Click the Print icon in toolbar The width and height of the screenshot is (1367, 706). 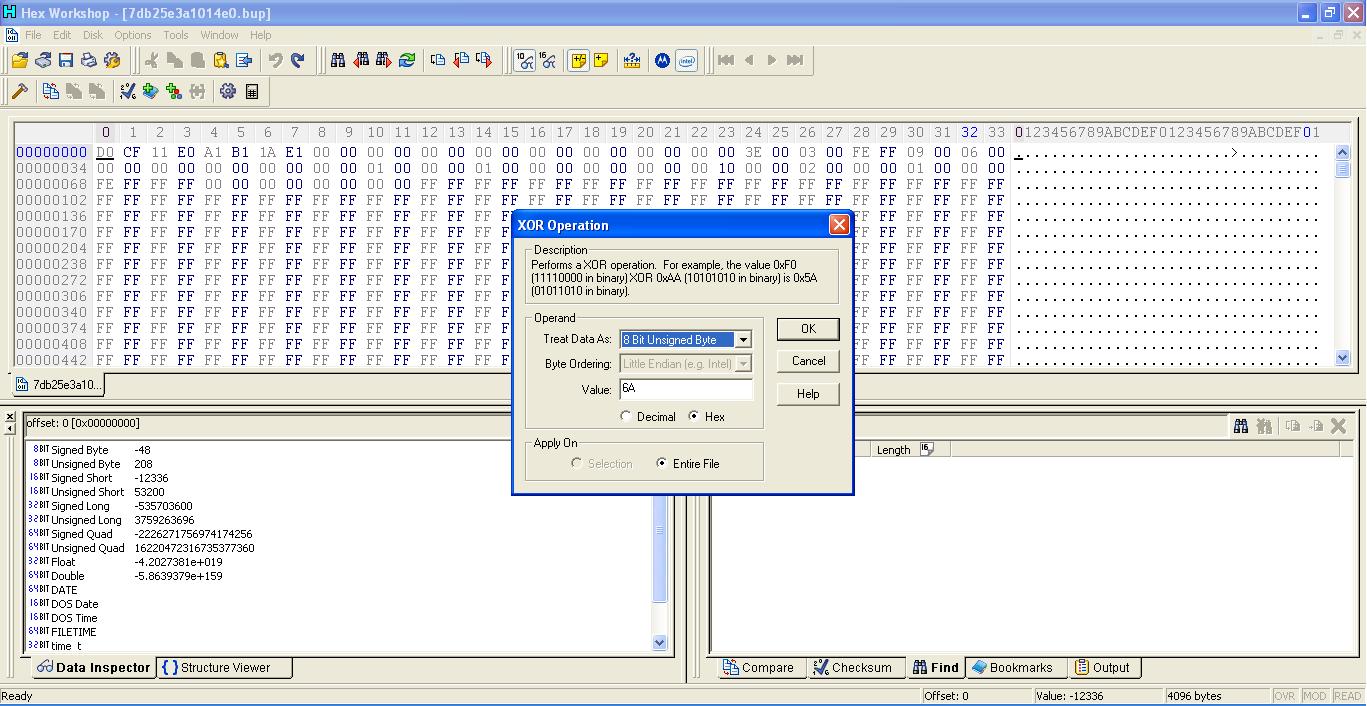coord(89,60)
